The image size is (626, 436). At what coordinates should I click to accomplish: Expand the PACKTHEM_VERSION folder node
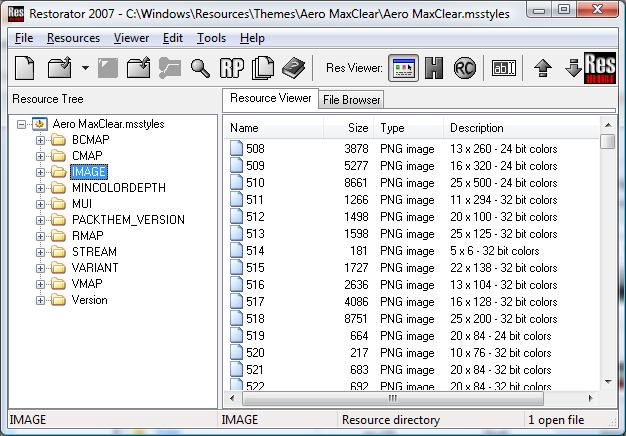coord(40,220)
